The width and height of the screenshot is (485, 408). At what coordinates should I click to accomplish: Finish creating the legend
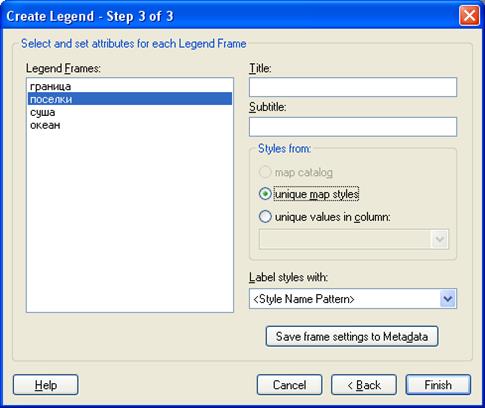[x=438, y=385]
